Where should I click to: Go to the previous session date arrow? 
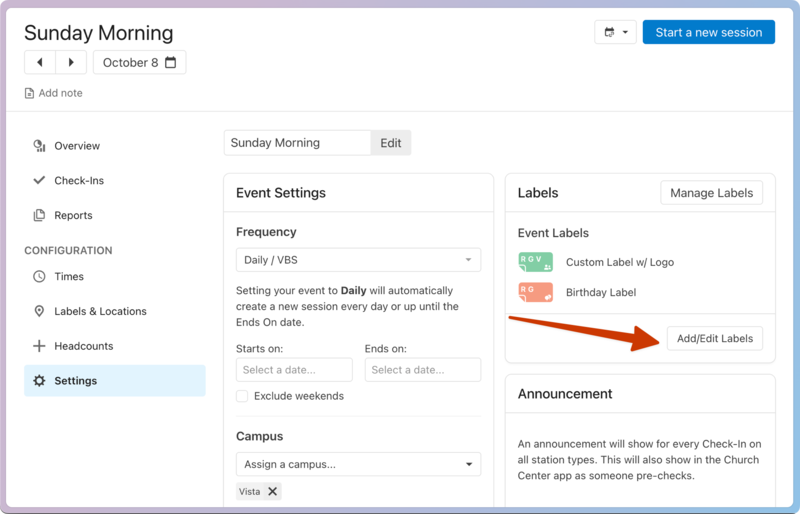[x=40, y=62]
